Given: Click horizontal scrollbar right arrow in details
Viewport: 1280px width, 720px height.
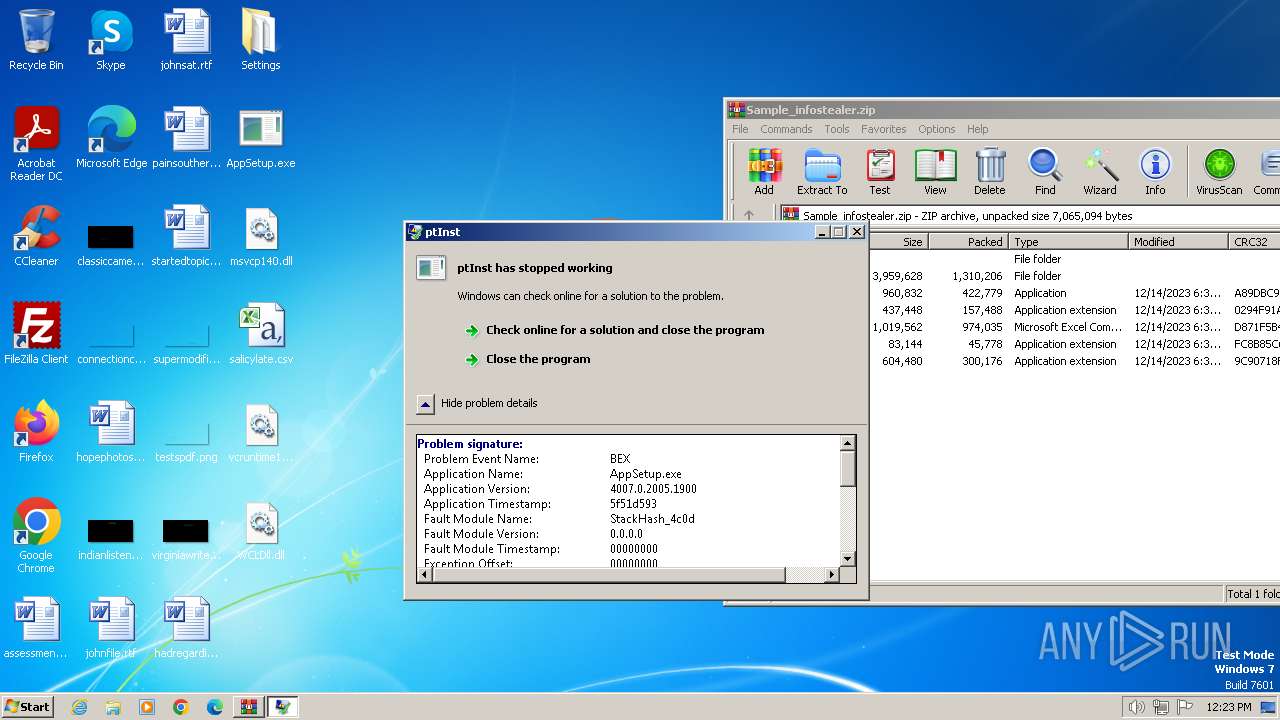Looking at the screenshot, I should tap(831, 574).
